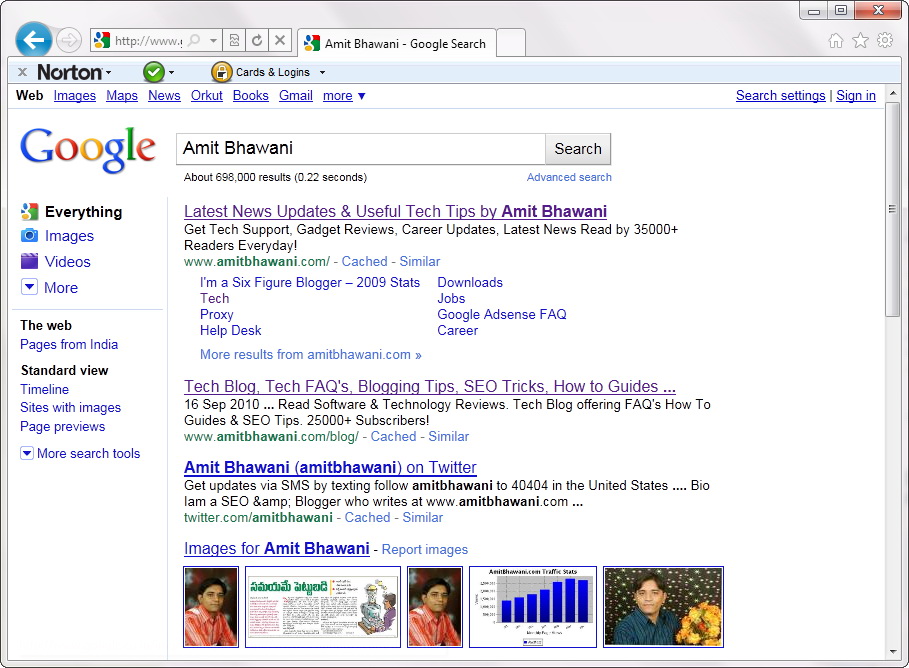The width and height of the screenshot is (909, 668).
Task: Click the traffic stats bar chart thumbnail
Action: 532,606
